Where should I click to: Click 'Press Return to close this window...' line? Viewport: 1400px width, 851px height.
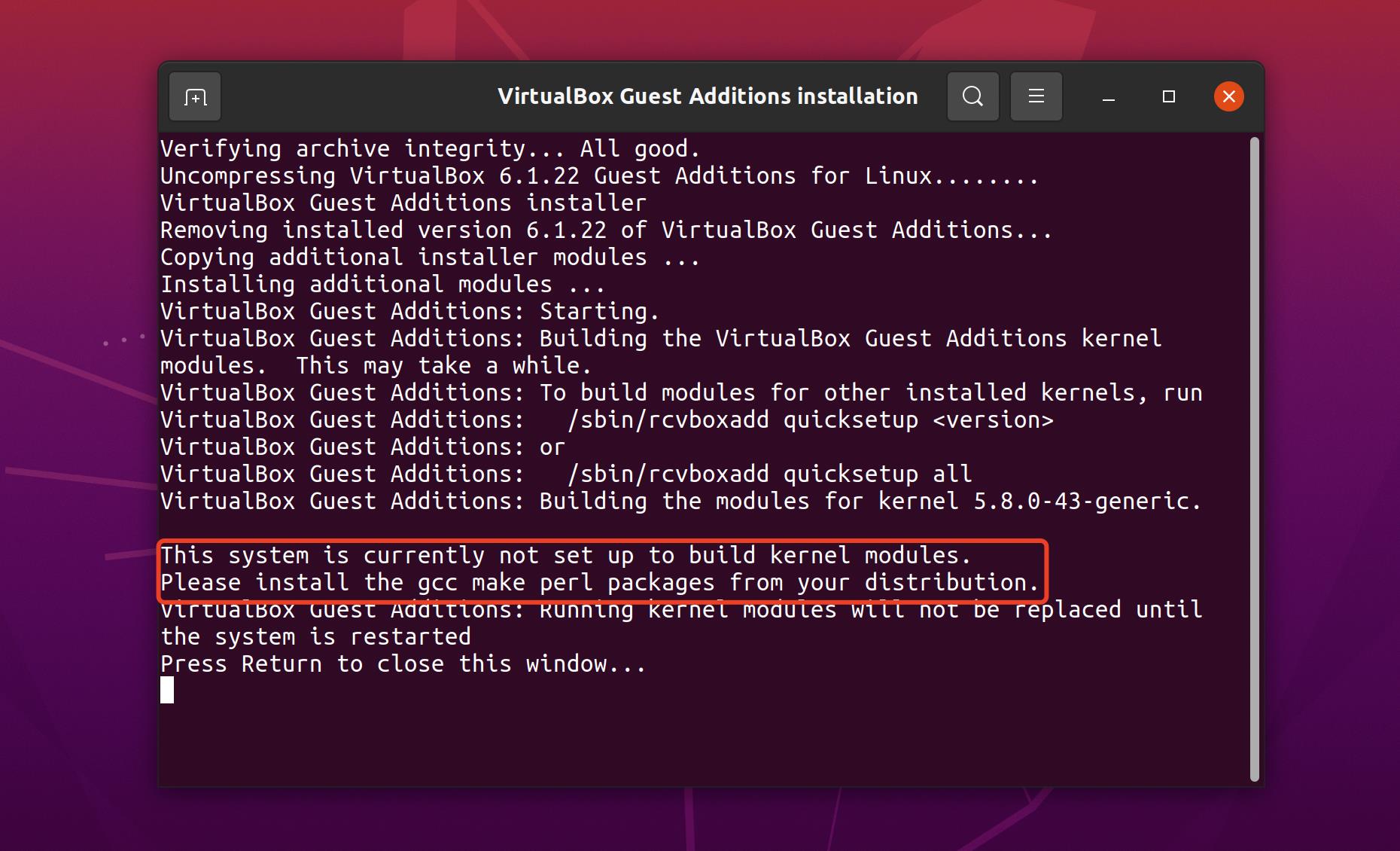(403, 664)
